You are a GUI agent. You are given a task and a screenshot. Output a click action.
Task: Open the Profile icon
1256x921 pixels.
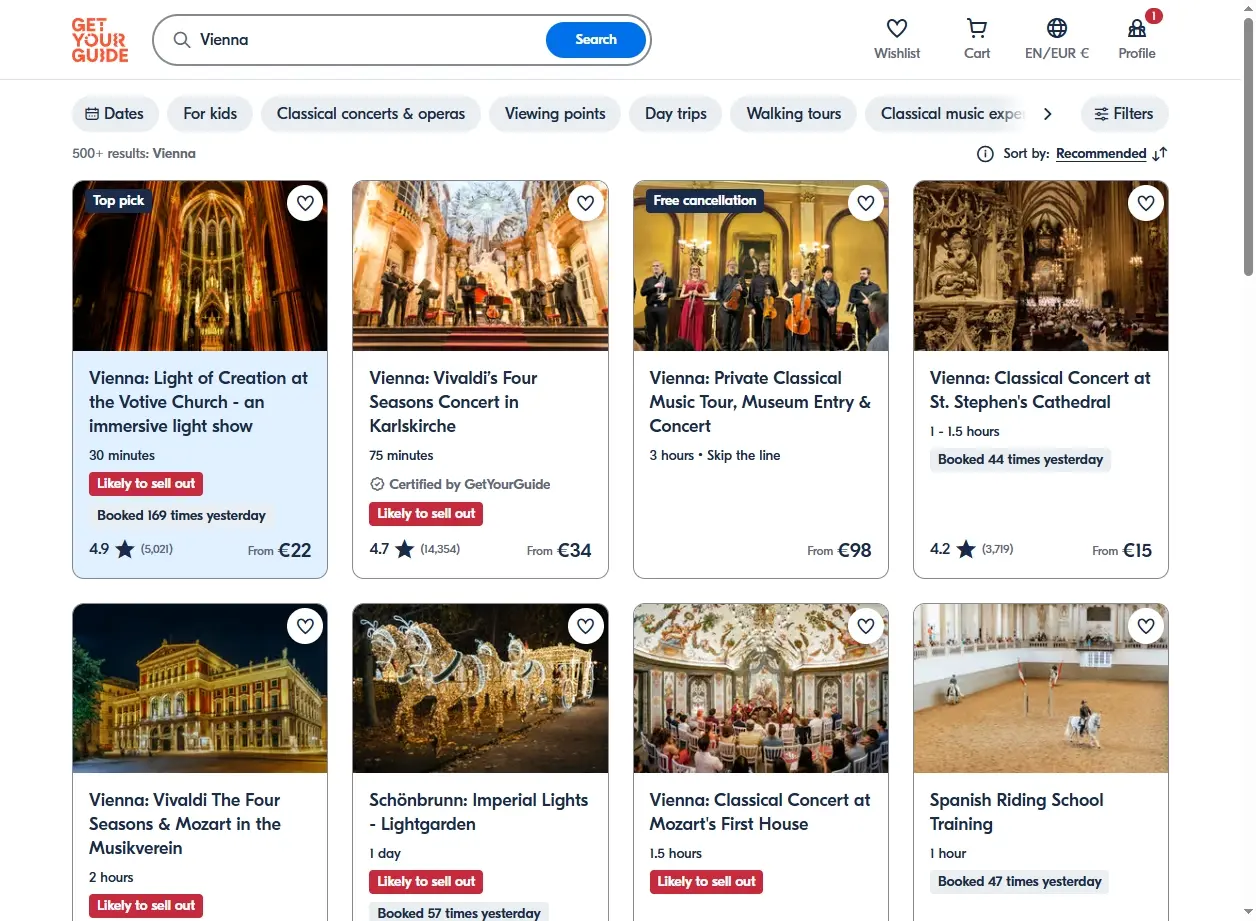[x=1137, y=28]
